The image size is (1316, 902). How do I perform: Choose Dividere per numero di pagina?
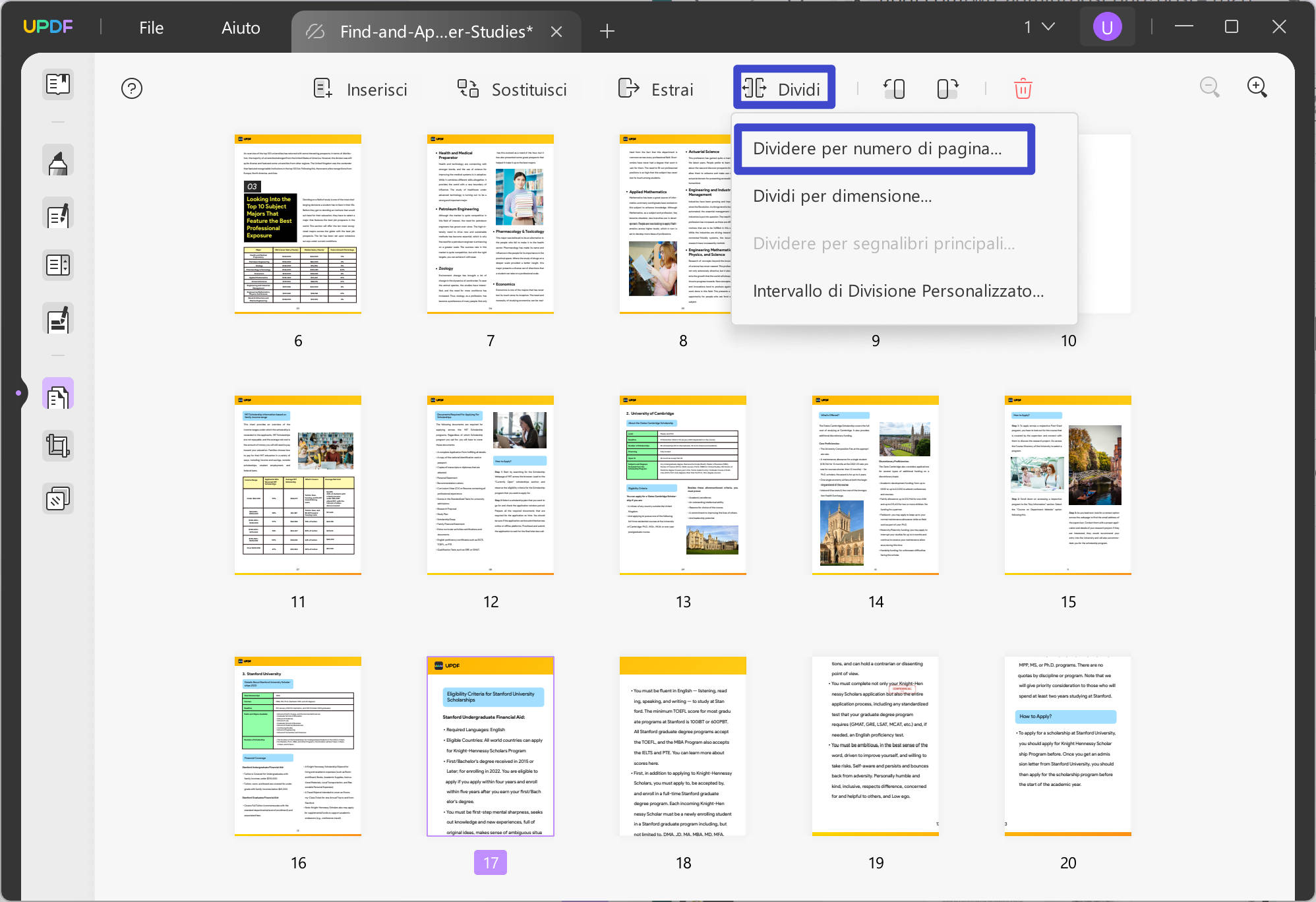tap(877, 149)
